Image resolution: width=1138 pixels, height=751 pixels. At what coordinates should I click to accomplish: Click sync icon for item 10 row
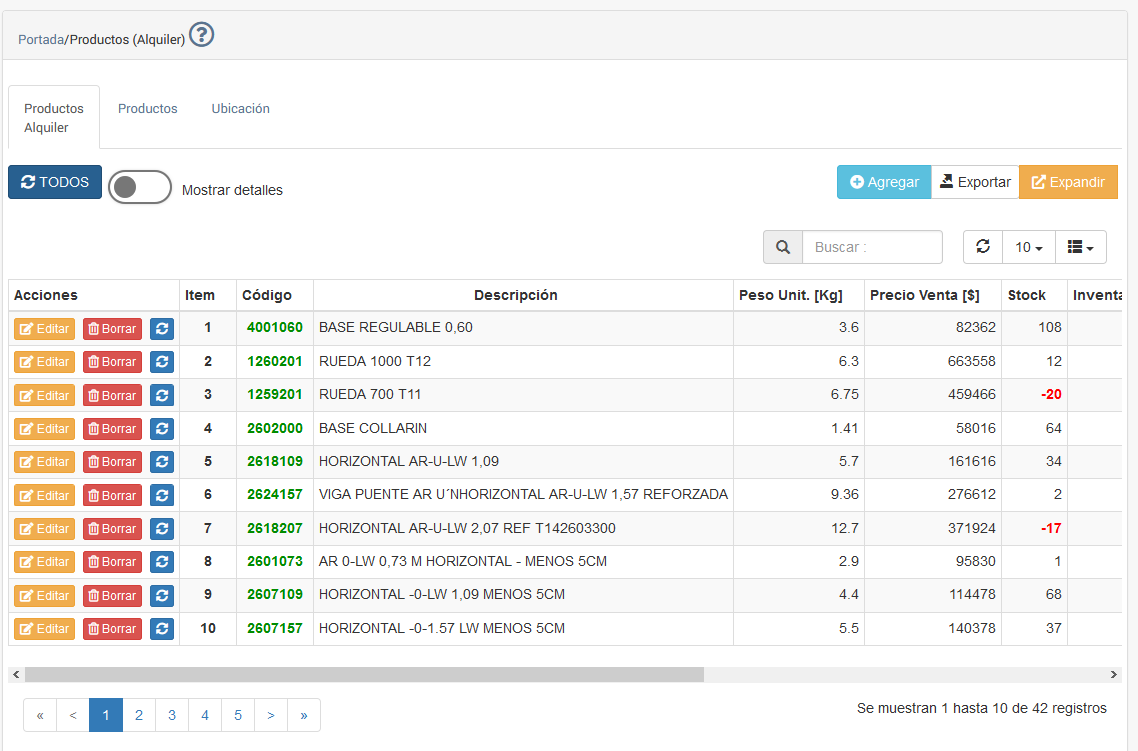point(162,629)
